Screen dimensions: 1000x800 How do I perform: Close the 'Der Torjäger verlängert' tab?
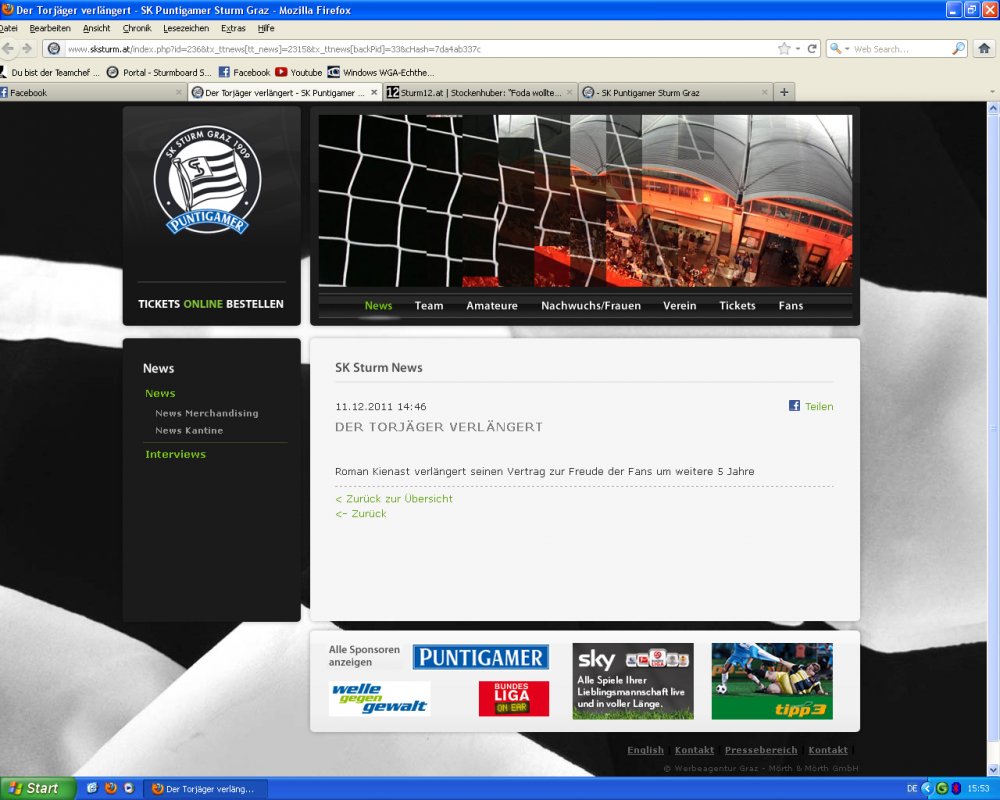(x=374, y=93)
